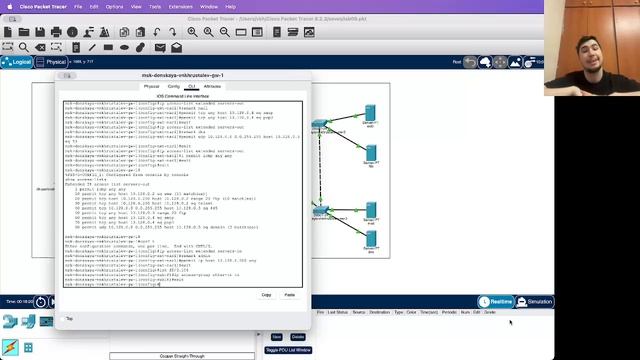Open the File menu
Screen dimensions: 640x360
(x=78, y=7)
